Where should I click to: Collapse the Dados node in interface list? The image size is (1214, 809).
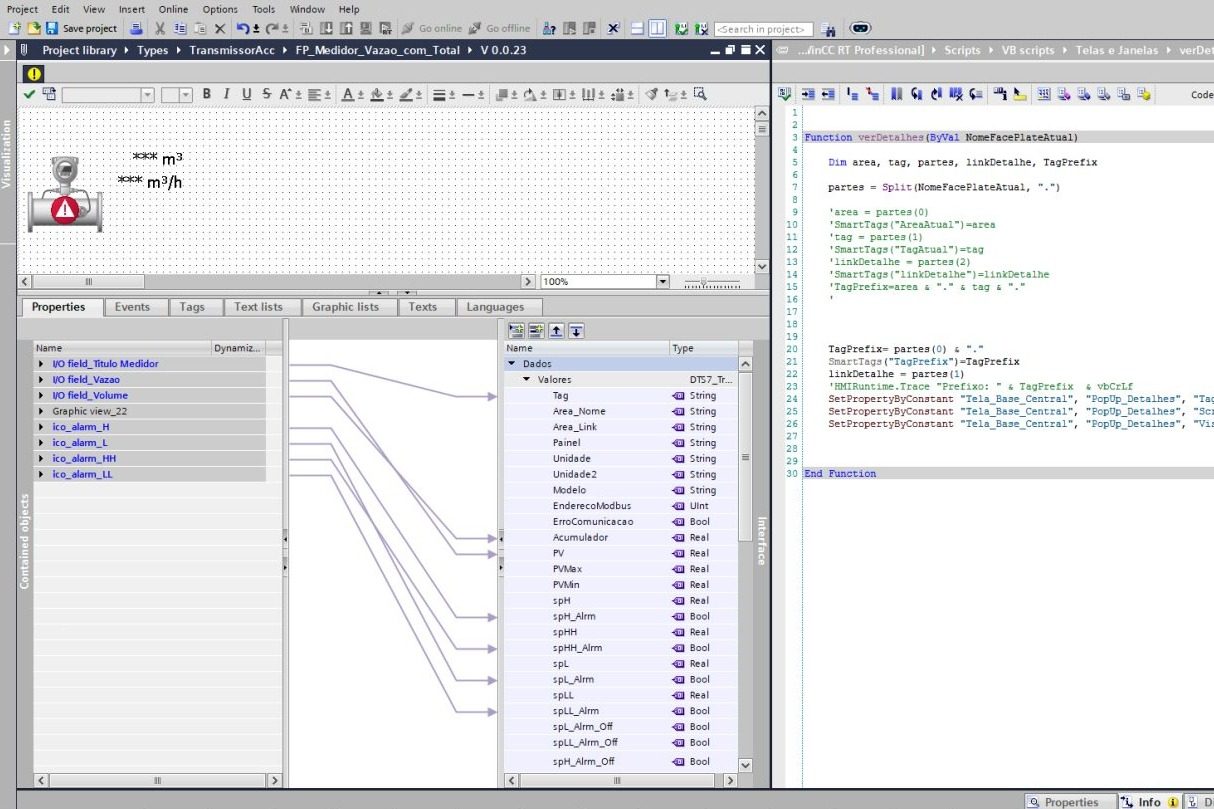point(512,364)
